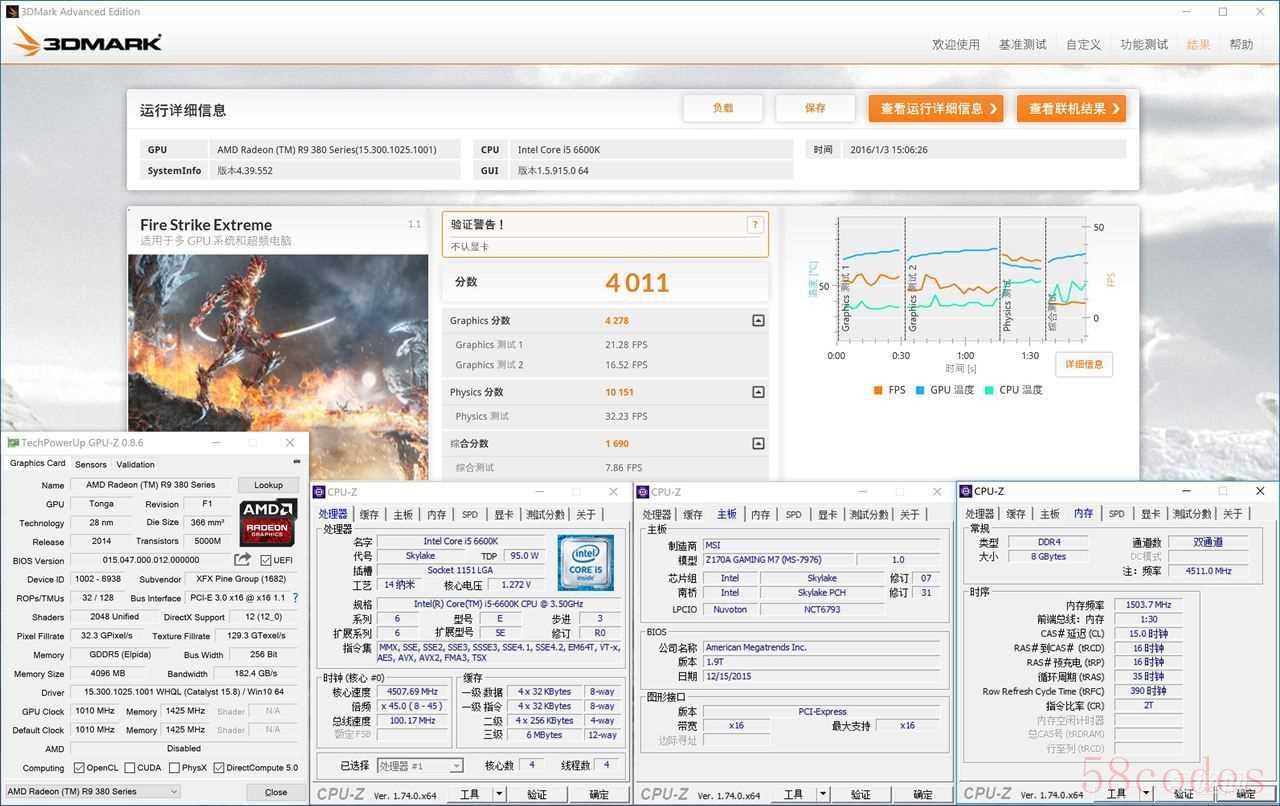This screenshot has height=806, width=1280.
Task: Click the GPU-Z Name field showing R9 380
Action: [x=150, y=485]
